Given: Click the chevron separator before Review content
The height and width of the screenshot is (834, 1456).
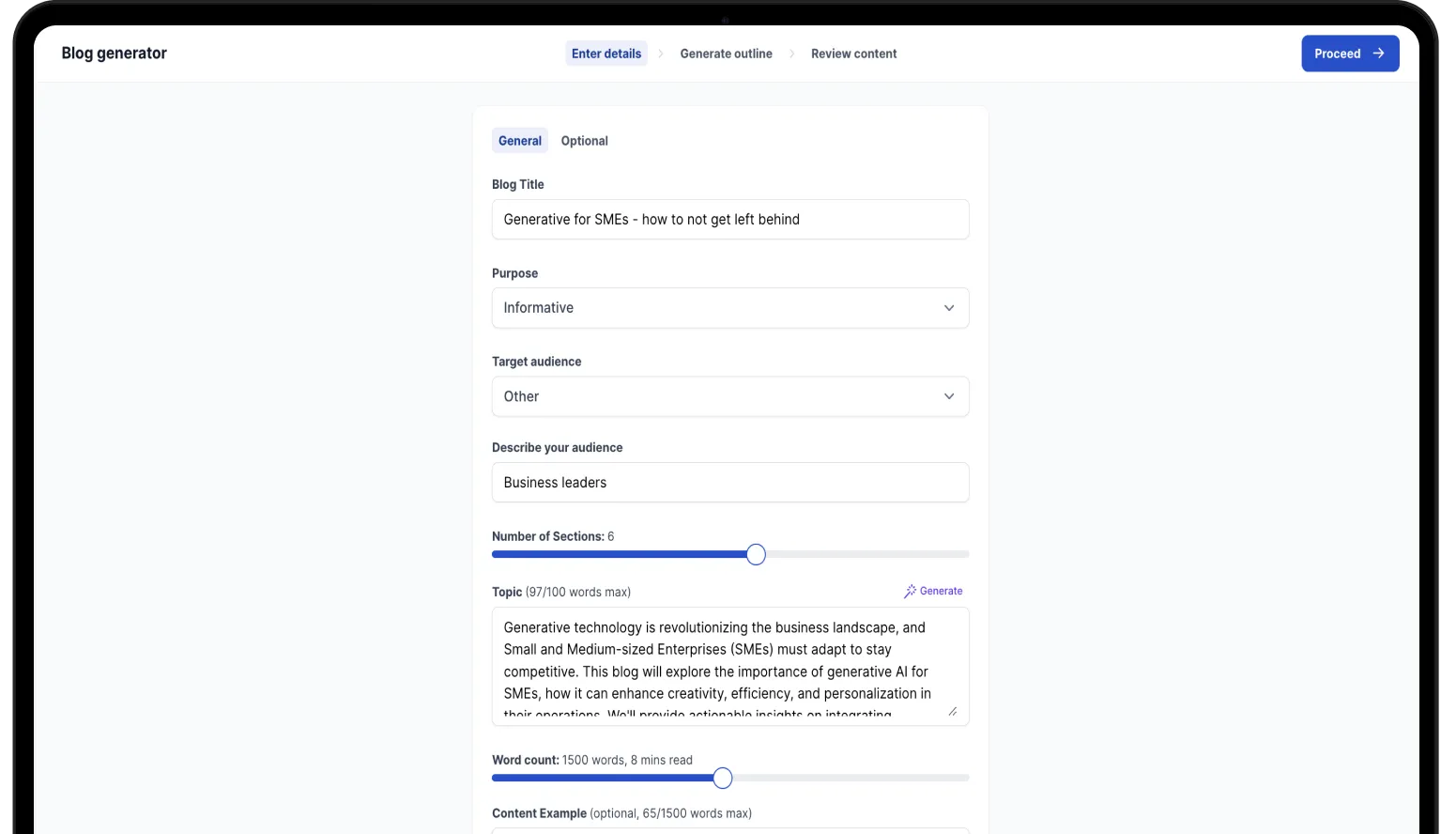Looking at the screenshot, I should pos(791,54).
